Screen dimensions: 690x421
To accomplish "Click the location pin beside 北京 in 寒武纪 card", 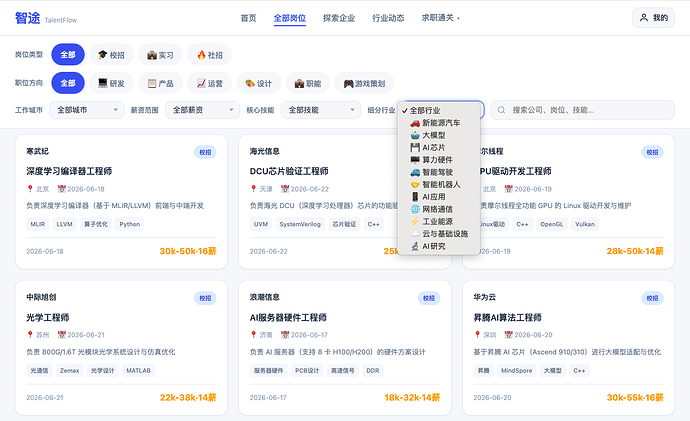I will click(x=30, y=189).
